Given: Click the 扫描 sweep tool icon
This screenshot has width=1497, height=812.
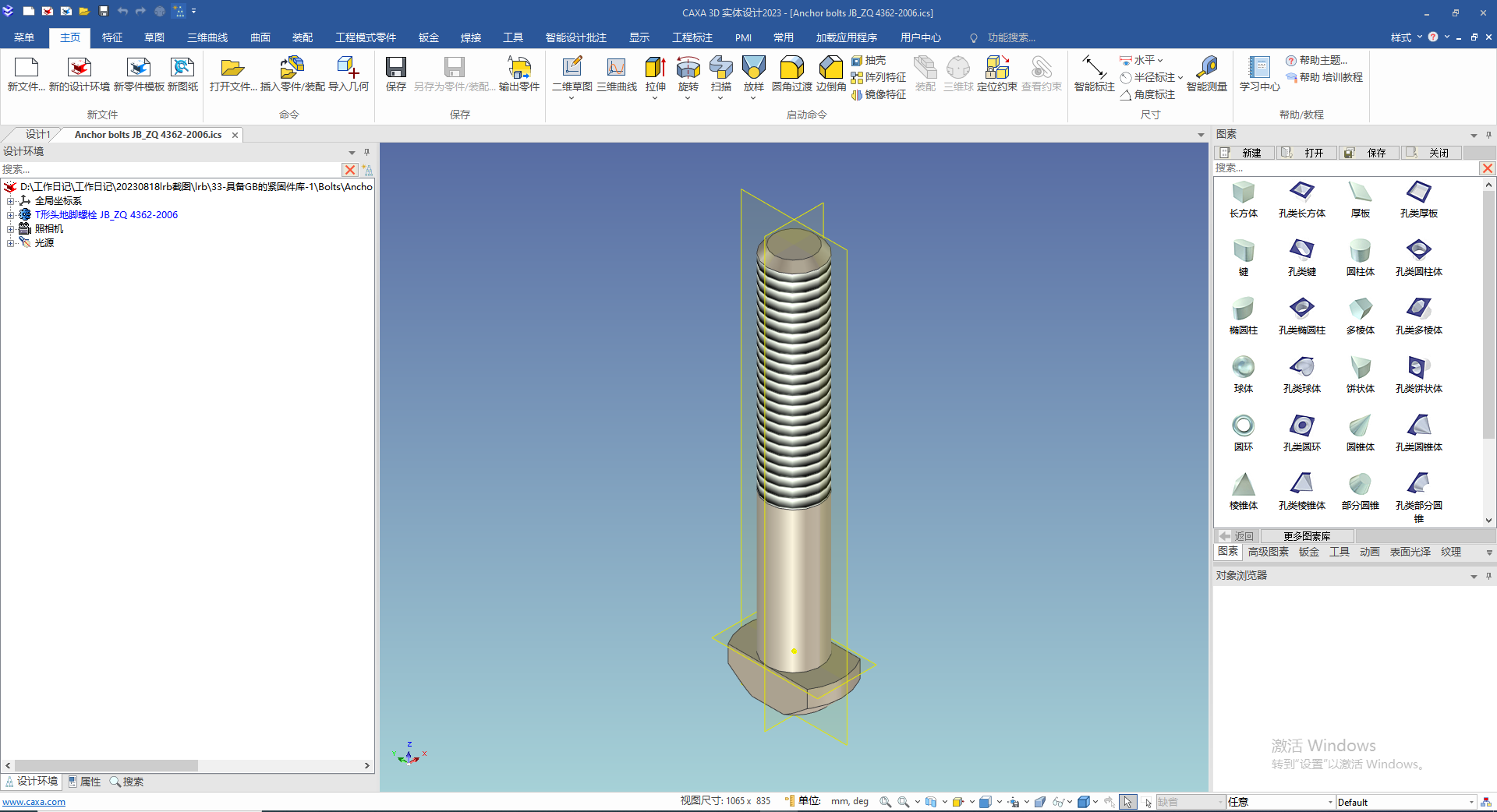Looking at the screenshot, I should [720, 69].
